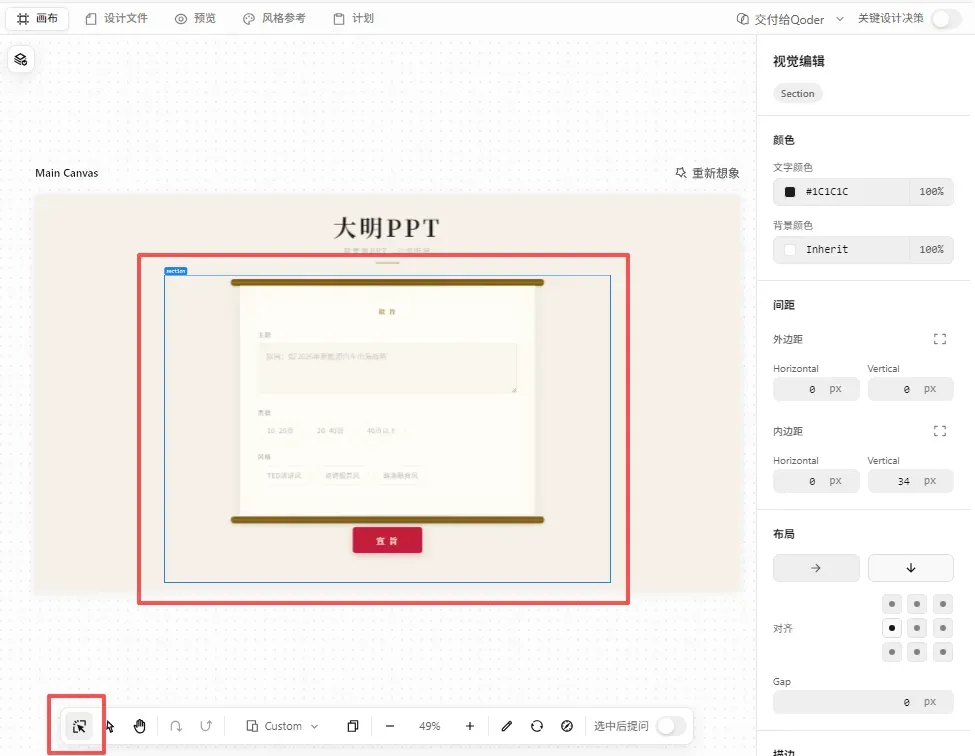Edit the Gap value field
Image resolution: width=975 pixels, height=756 pixels.
click(x=863, y=702)
